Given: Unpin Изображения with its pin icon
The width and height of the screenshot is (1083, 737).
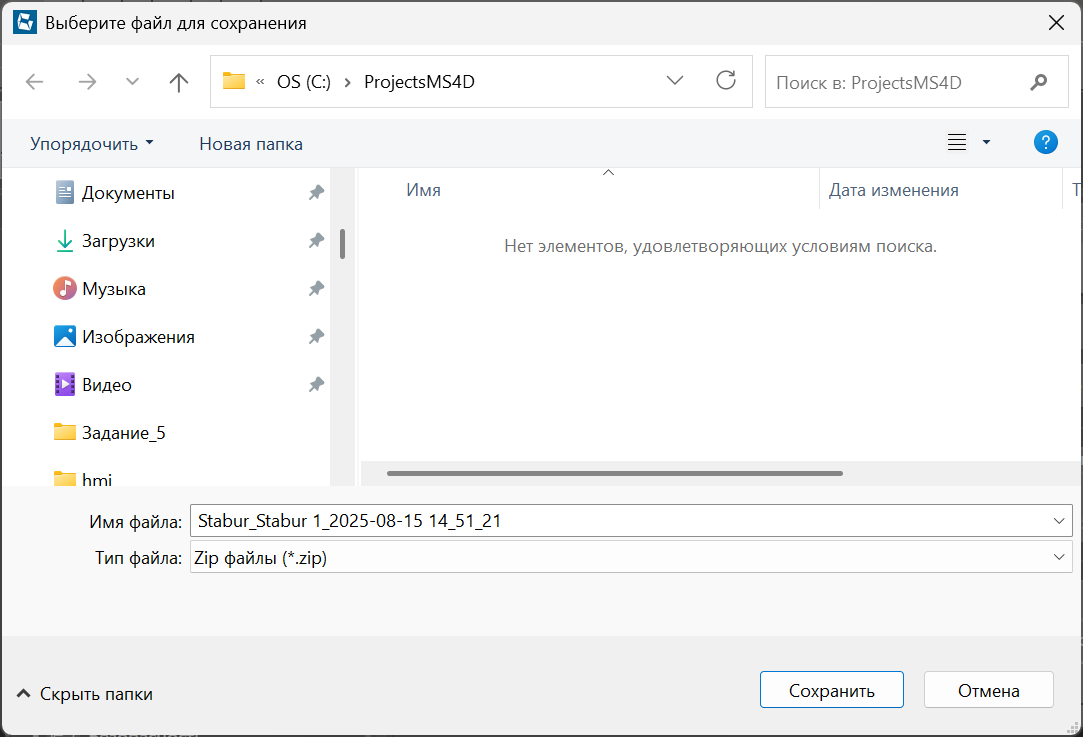Looking at the screenshot, I should pyautogui.click(x=316, y=337).
